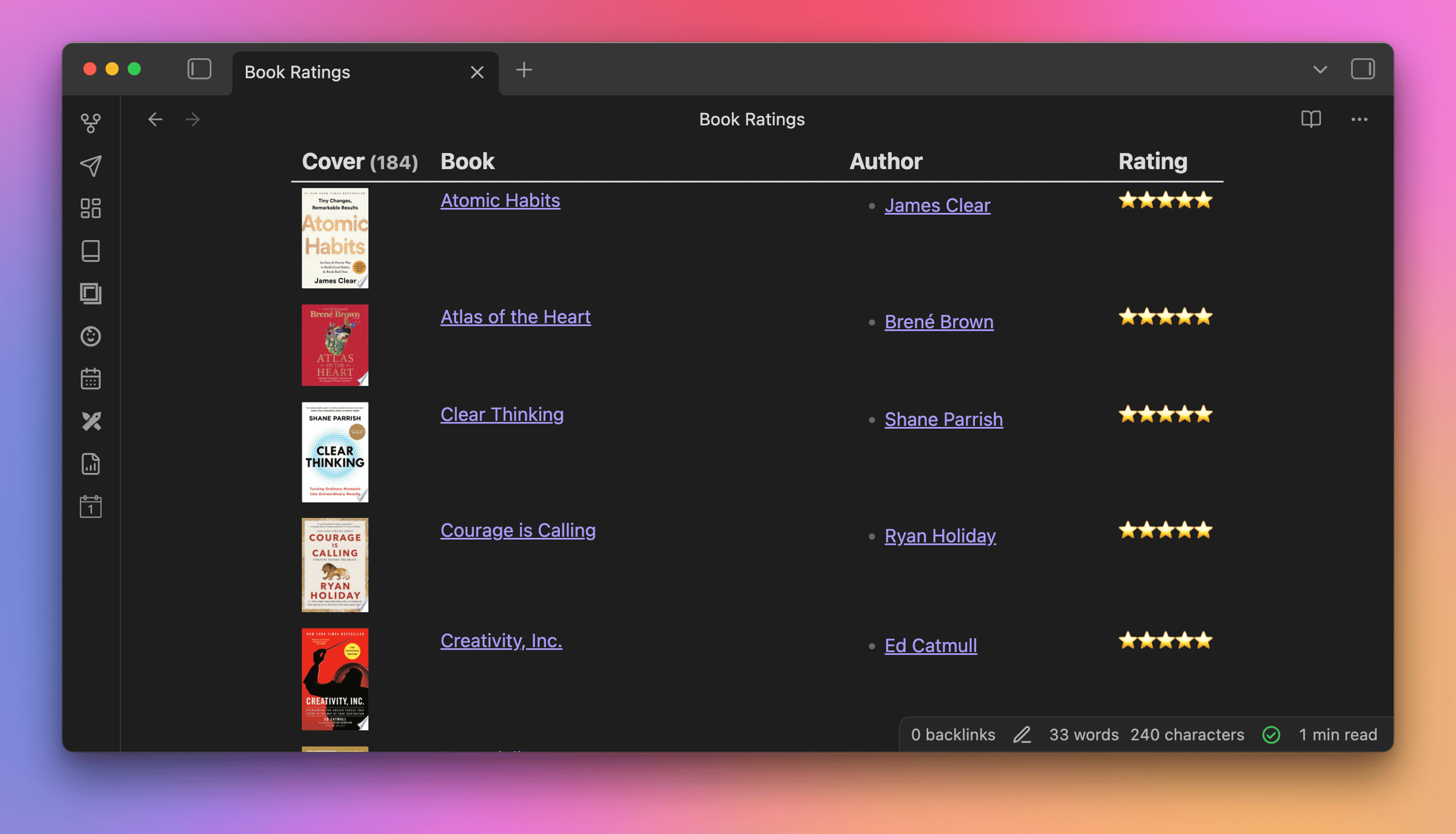Open the chart document ribbon icon
Screen dimensions: 1456x834
91,464
